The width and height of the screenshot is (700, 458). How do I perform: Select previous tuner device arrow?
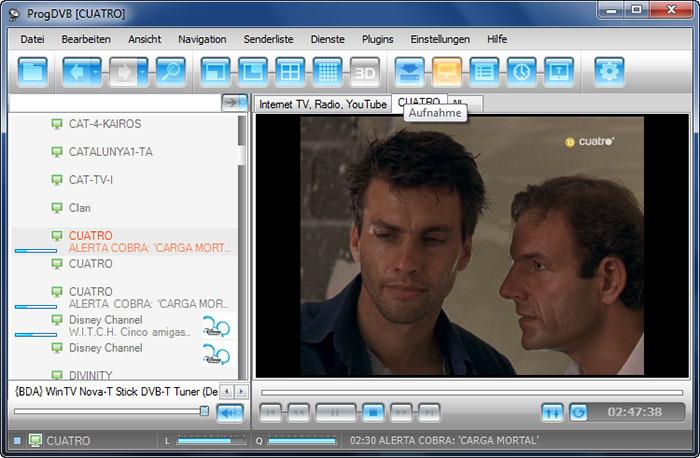[227, 391]
